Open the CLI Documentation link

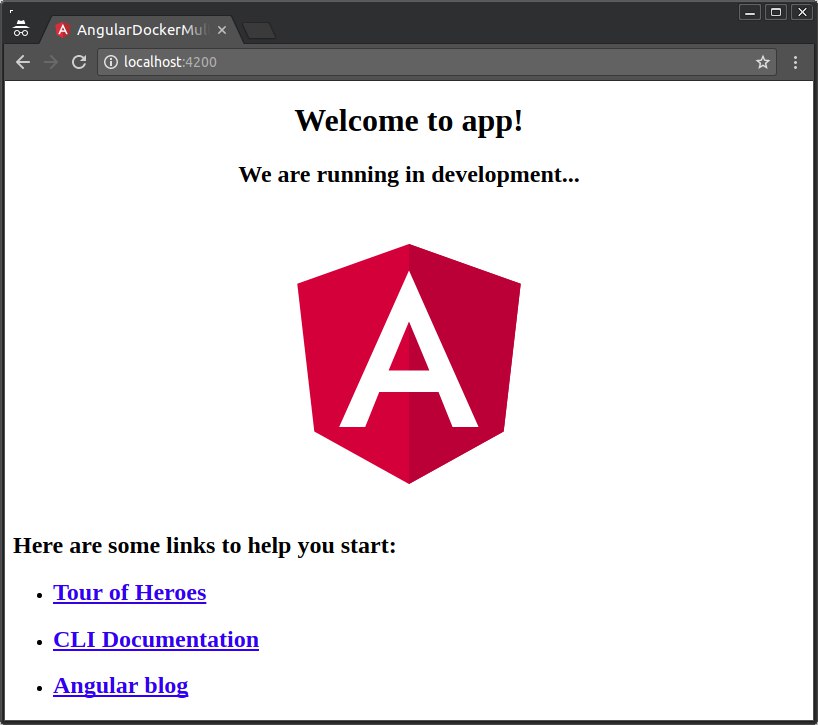[x=156, y=639]
